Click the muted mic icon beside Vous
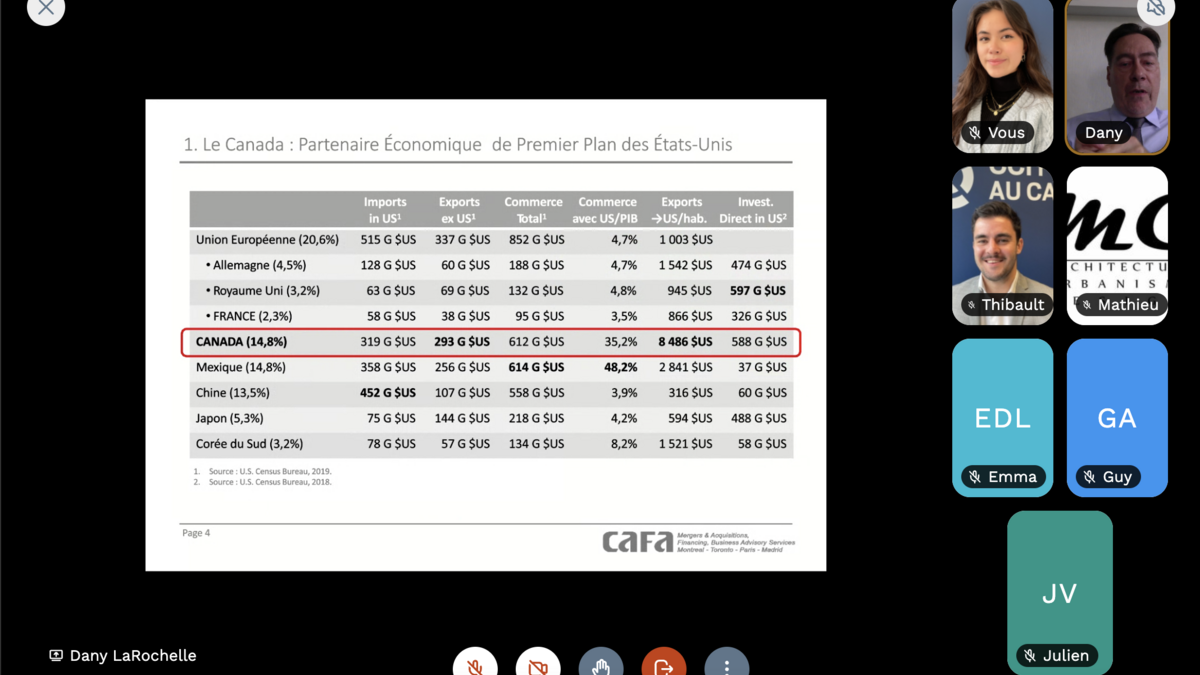Image resolution: width=1200 pixels, height=675 pixels. pyautogui.click(x=975, y=133)
